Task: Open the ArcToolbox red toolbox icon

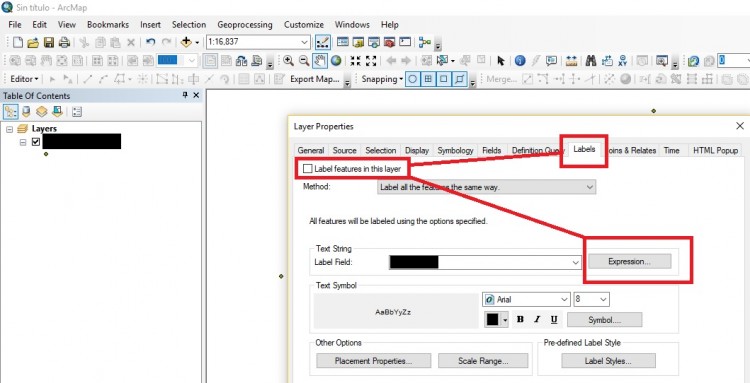Action: [390, 42]
